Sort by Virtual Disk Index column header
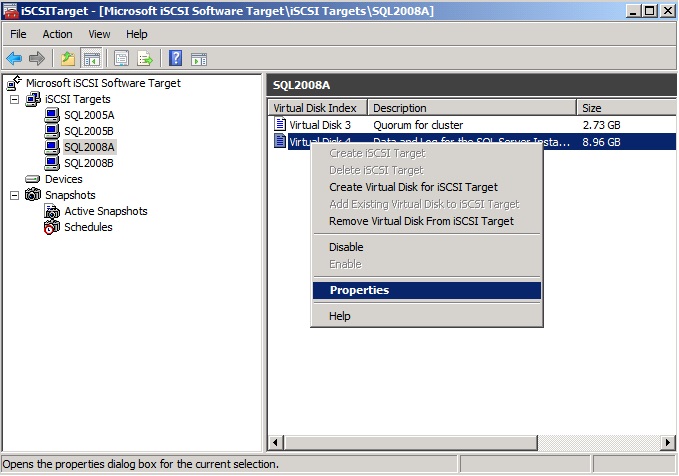679x476 pixels. 317,108
